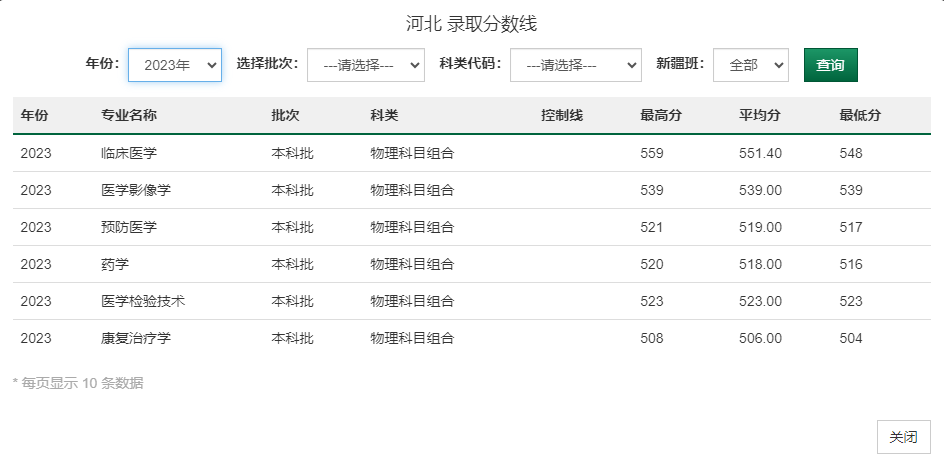This screenshot has width=944, height=467.
Task: Click the 最低分 column header
Action: pyautogui.click(x=860, y=115)
